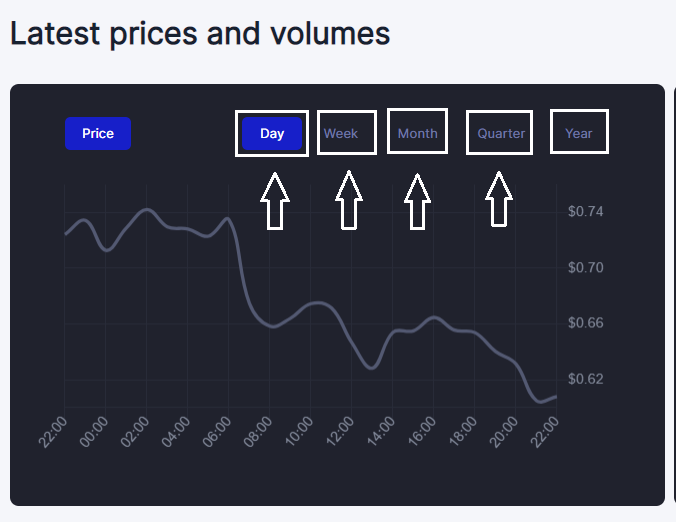Click the "Latest prices and volumes" heading
Screen dimensions: 676x522
(x=200, y=33)
